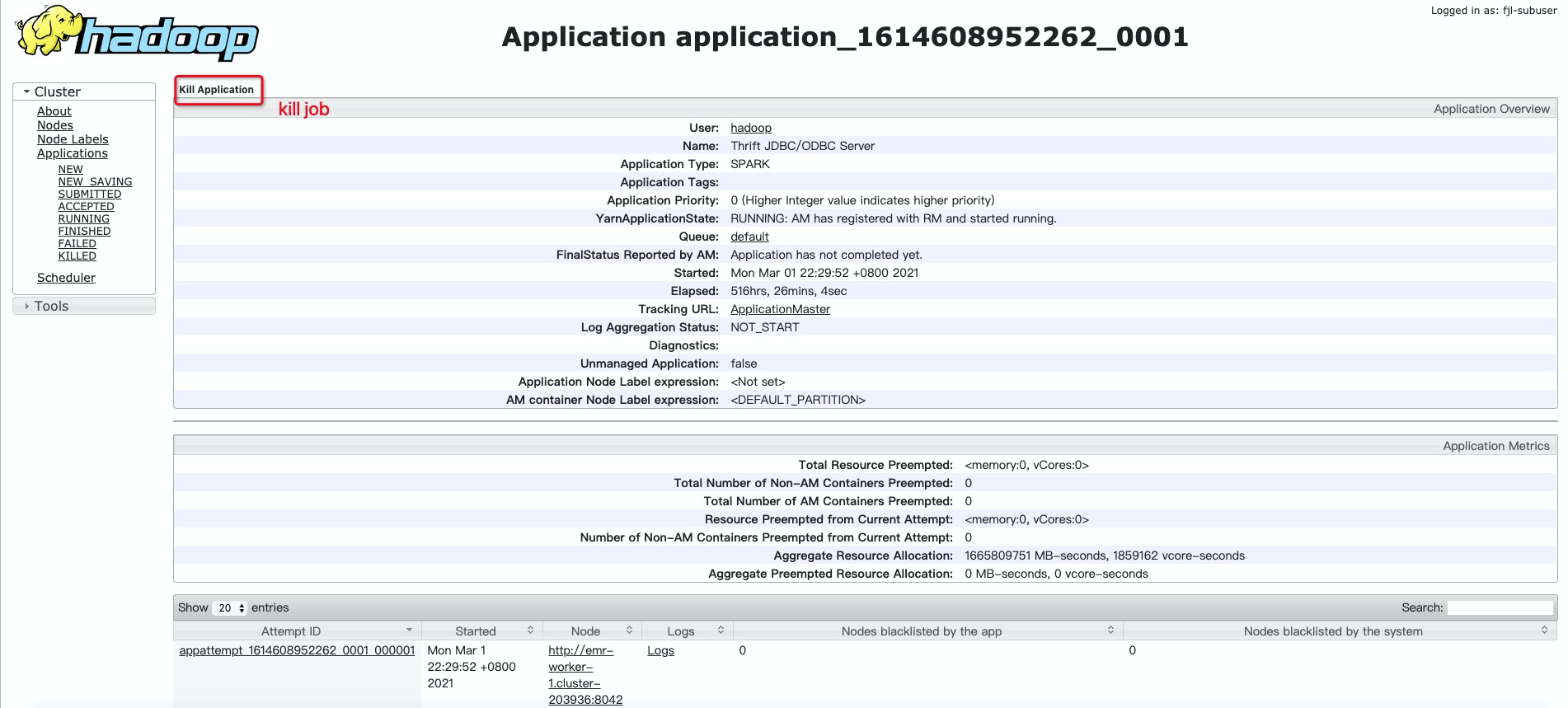This screenshot has height=708, width=1568.
Task: Select 'Application has not completed yet.' text
Action: [826, 255]
